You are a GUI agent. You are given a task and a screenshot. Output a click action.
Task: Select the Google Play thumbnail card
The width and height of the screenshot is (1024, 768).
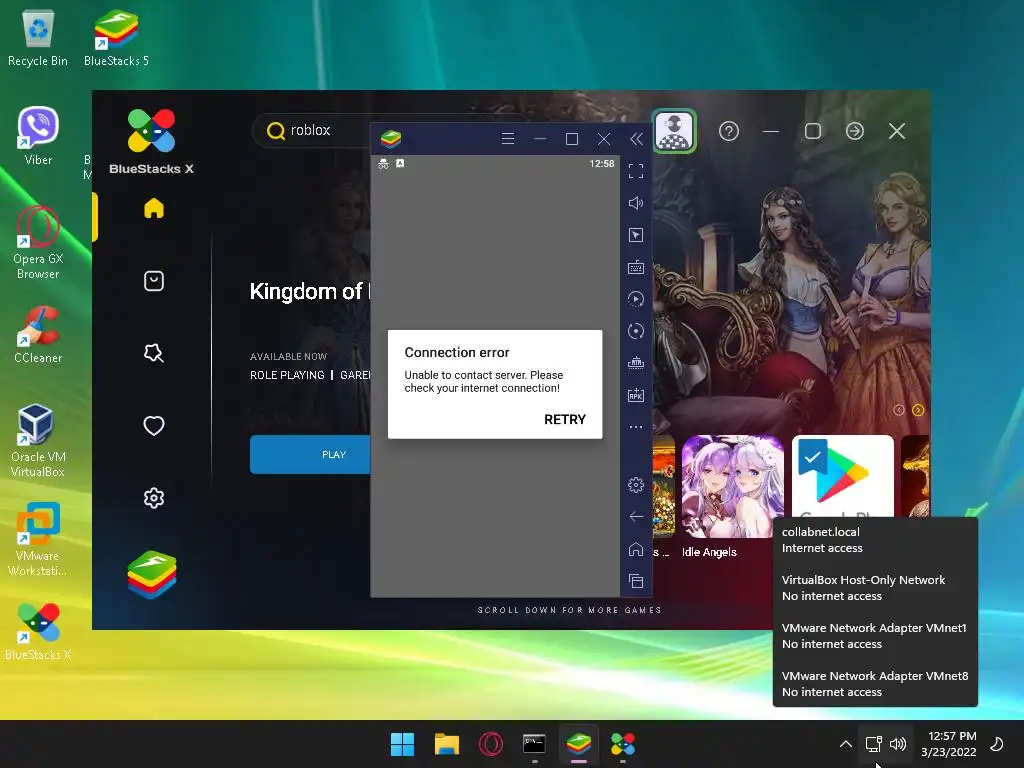coord(842,477)
